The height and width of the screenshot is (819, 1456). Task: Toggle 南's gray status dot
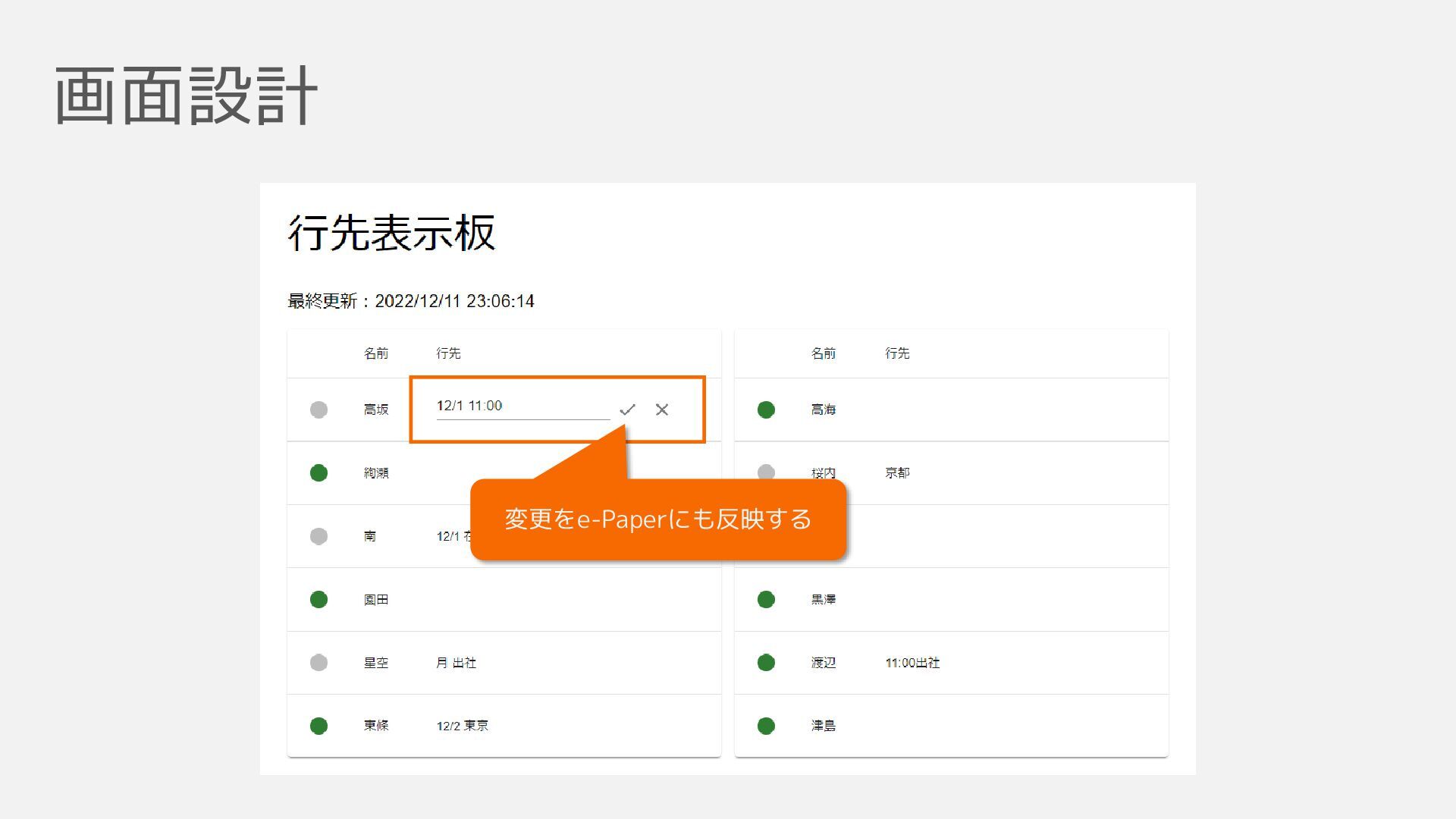(318, 536)
